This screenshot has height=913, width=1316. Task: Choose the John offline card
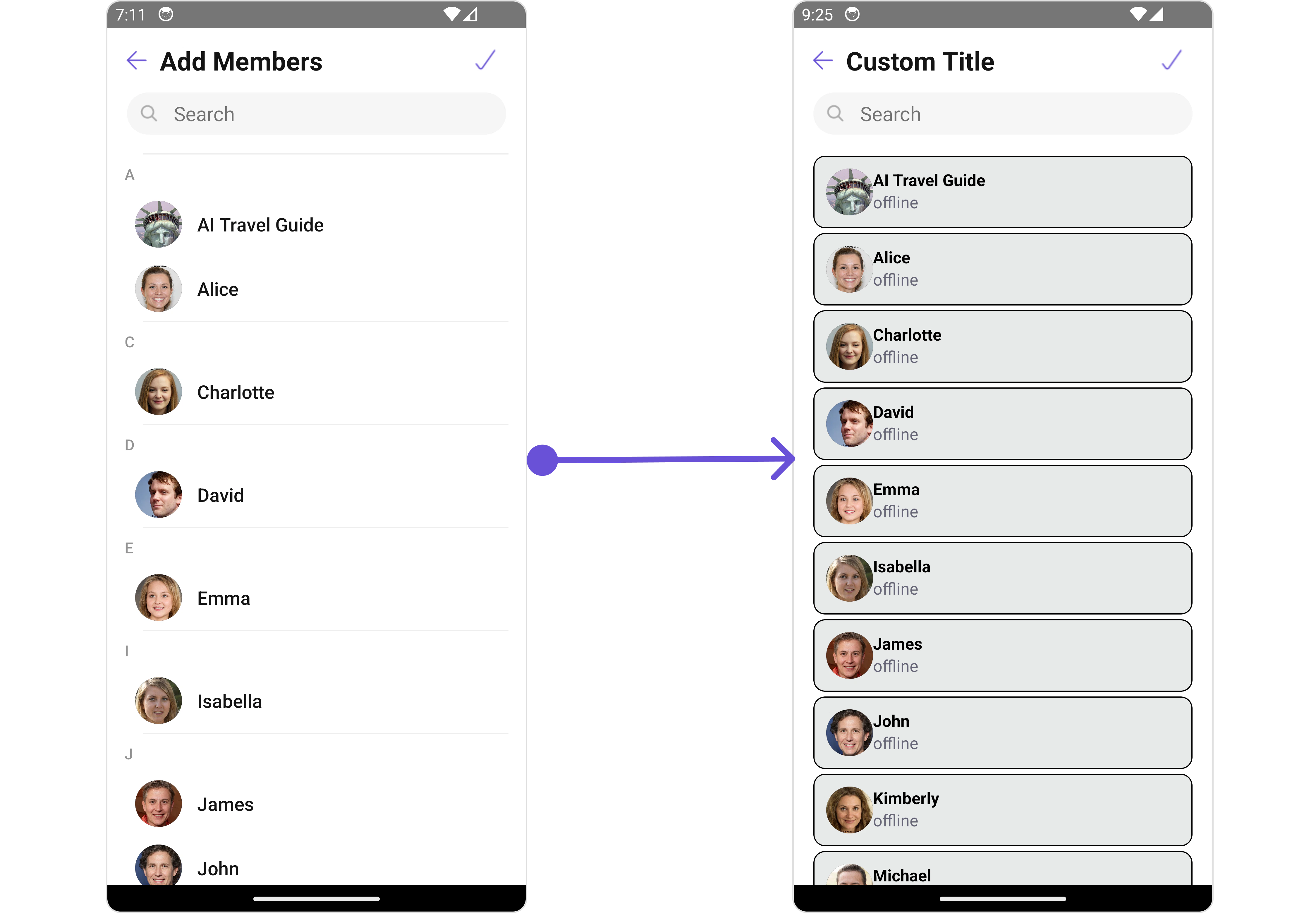click(x=1003, y=733)
